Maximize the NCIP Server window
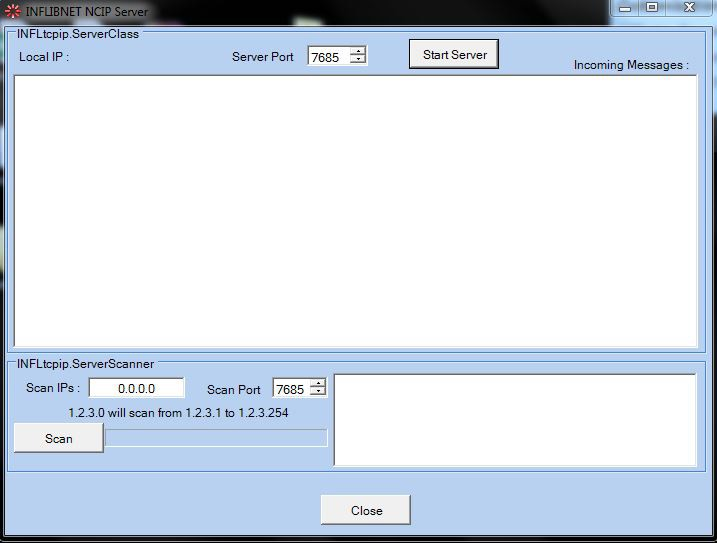Image resolution: width=717 pixels, height=543 pixels. 652,8
